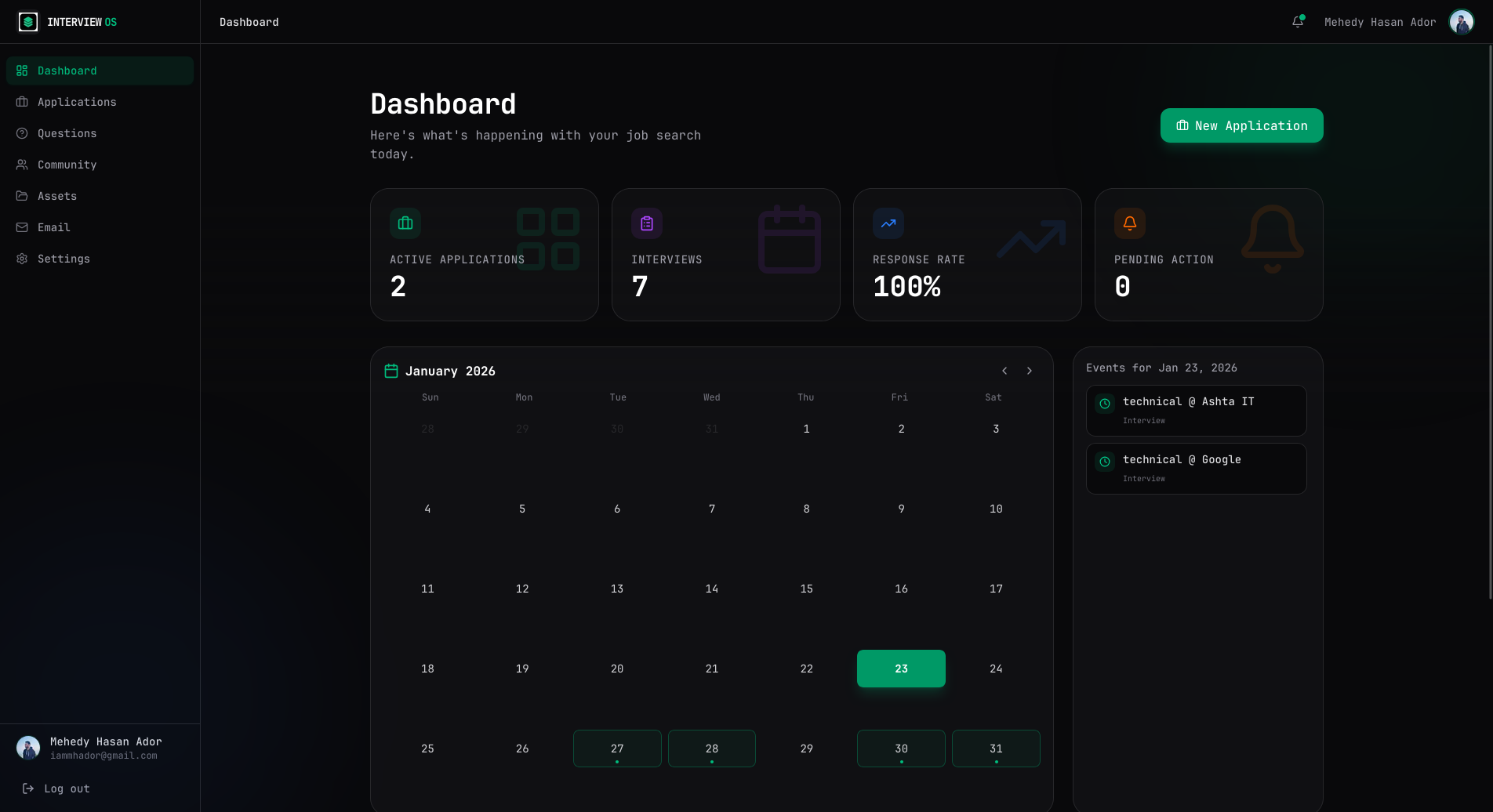Viewport: 1493px width, 812px height.
Task: Open the Email section from sidebar
Action: click(53, 227)
